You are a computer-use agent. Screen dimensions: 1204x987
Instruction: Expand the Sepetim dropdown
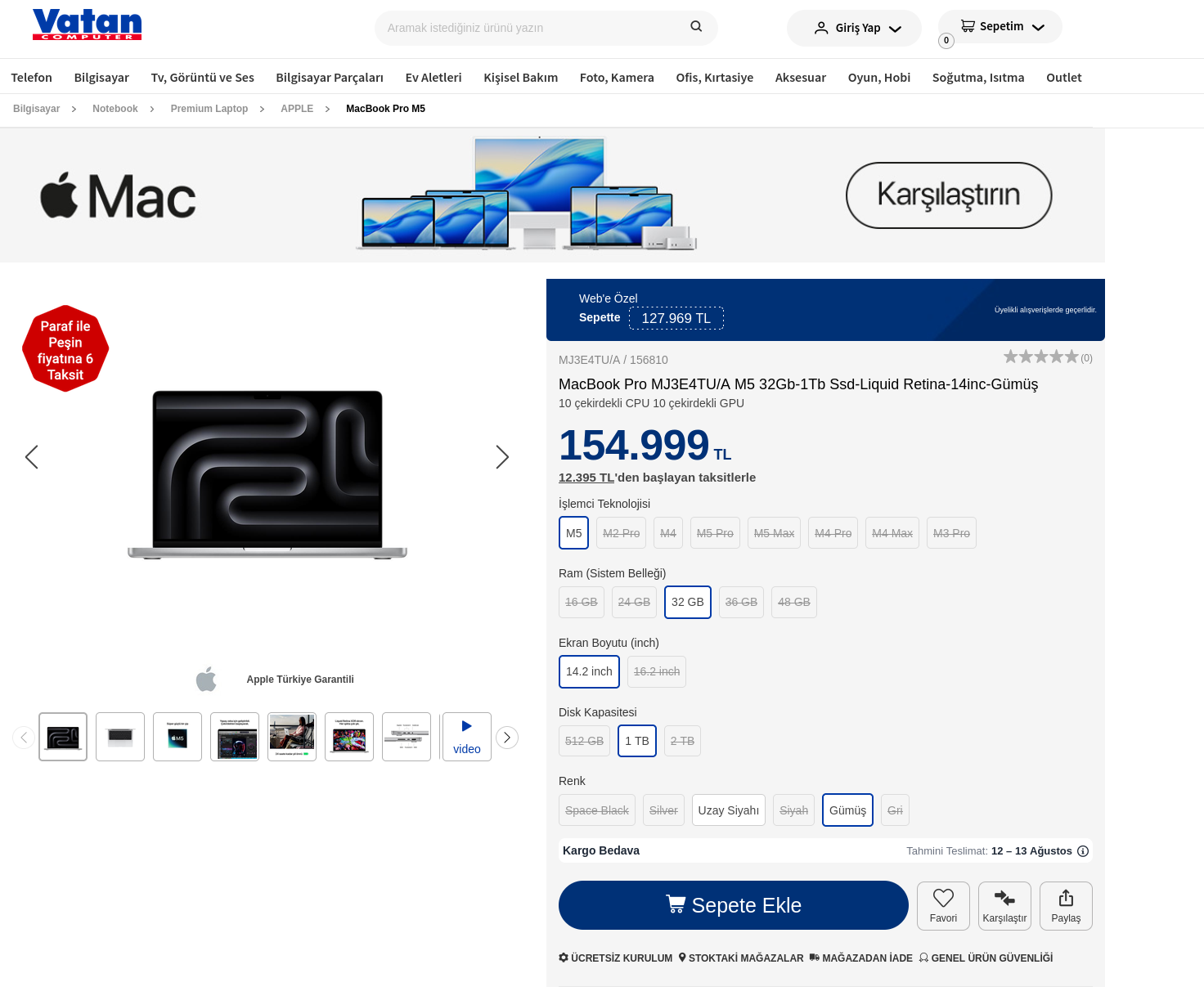click(1000, 26)
